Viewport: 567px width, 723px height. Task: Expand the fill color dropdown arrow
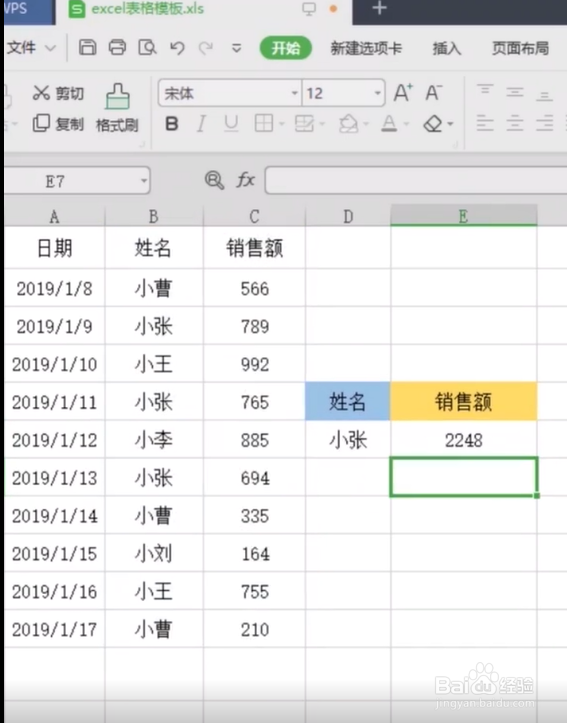point(366,124)
